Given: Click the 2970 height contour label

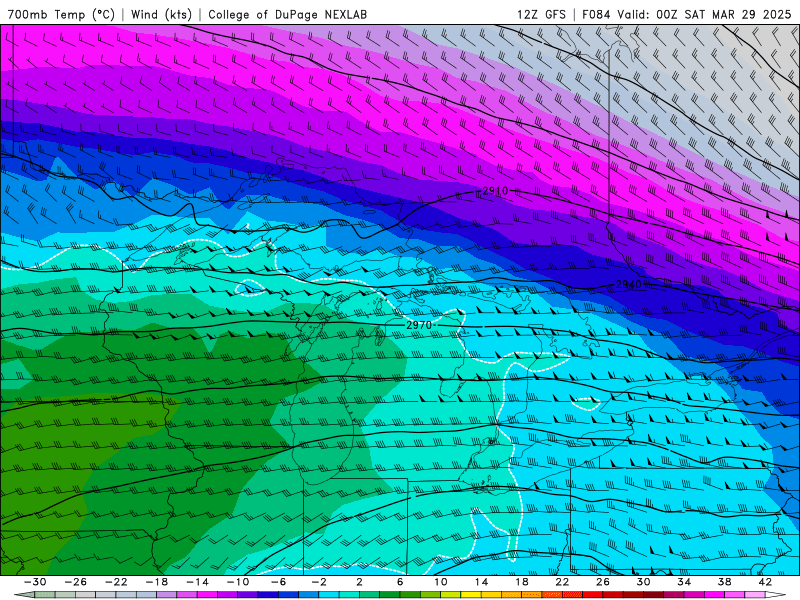Looking at the screenshot, I should point(419,325).
